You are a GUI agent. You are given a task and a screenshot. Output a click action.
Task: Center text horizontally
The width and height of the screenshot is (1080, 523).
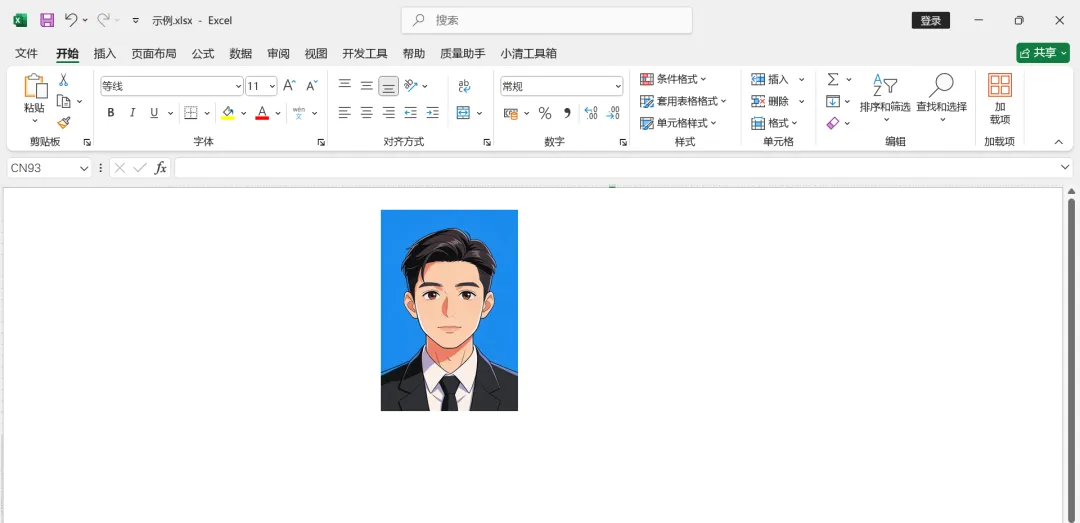point(367,113)
